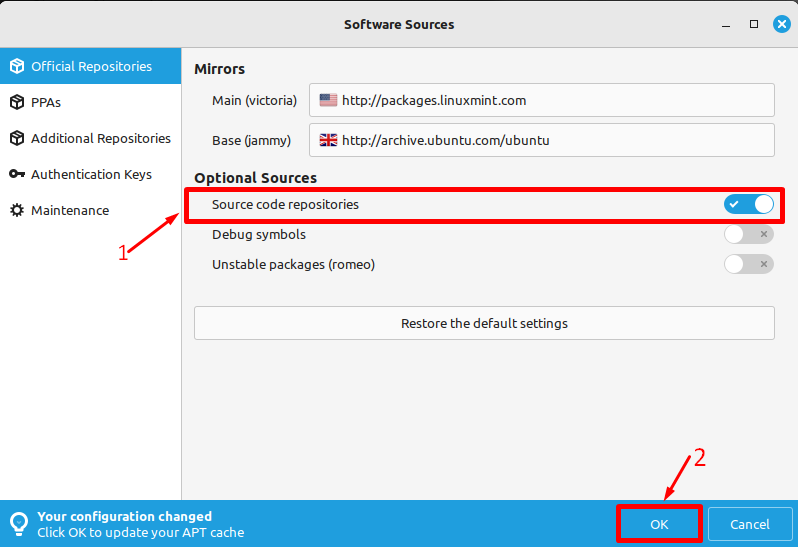
Task: Click the UK flag in Base mirror
Action: coord(328,140)
